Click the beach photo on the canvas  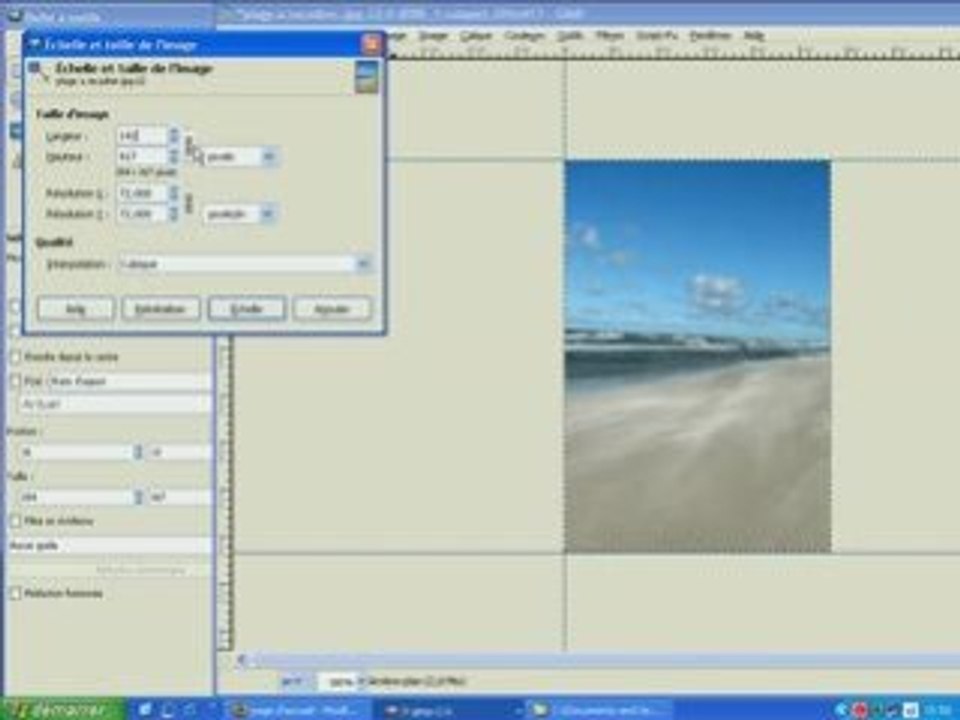click(x=697, y=356)
